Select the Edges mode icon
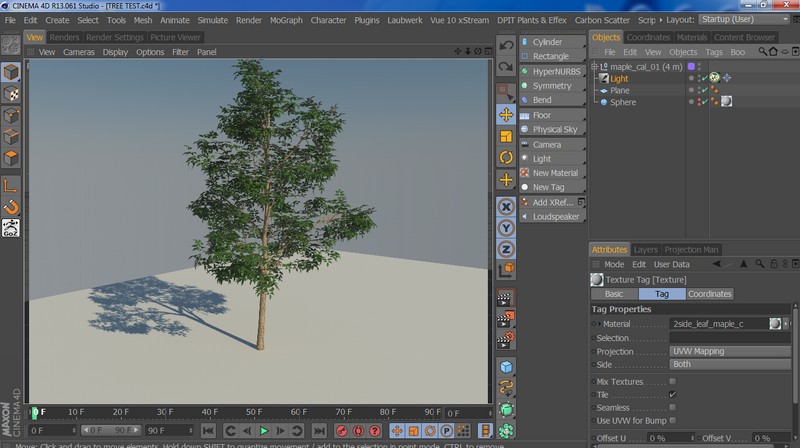This screenshot has height=448, width=800. (x=11, y=137)
